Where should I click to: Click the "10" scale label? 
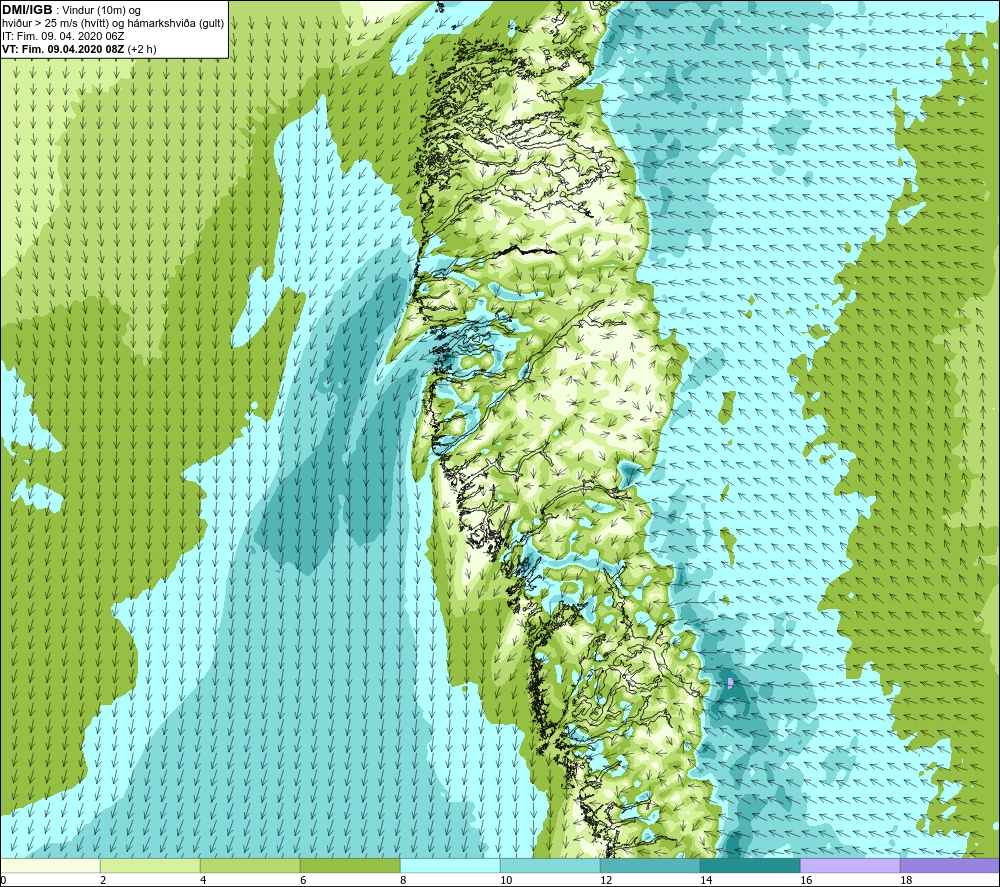click(506, 881)
